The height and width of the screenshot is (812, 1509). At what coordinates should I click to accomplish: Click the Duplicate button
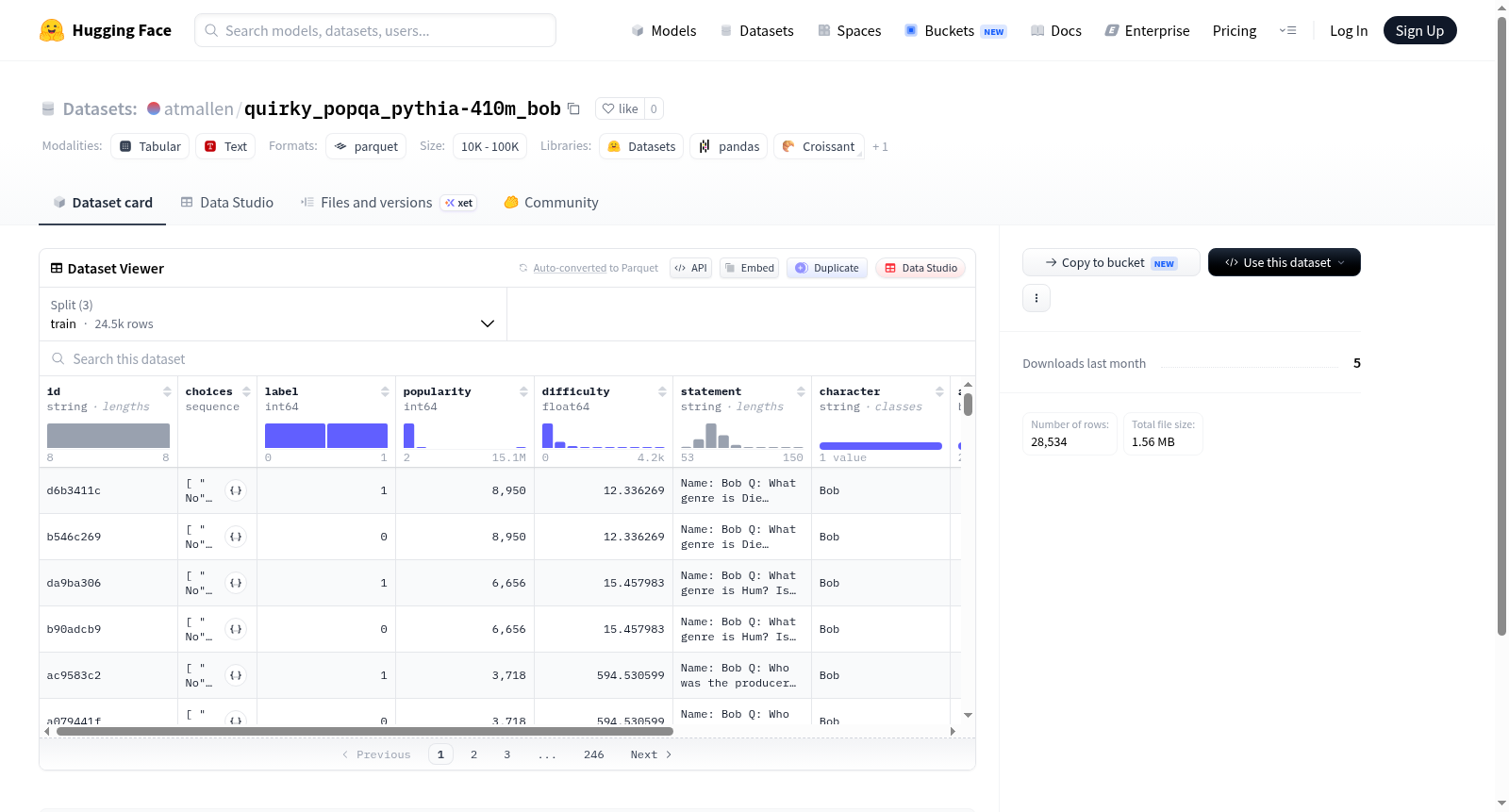[x=827, y=268]
